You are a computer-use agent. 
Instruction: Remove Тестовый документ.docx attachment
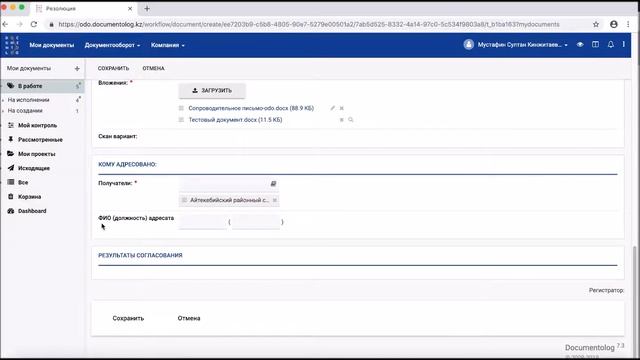(342, 120)
